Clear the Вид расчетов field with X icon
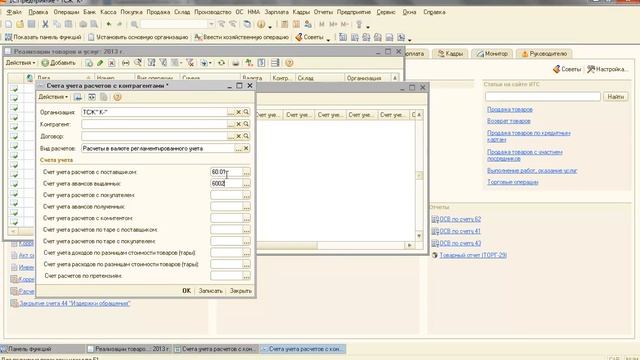The height and width of the screenshot is (360, 640). point(246,149)
